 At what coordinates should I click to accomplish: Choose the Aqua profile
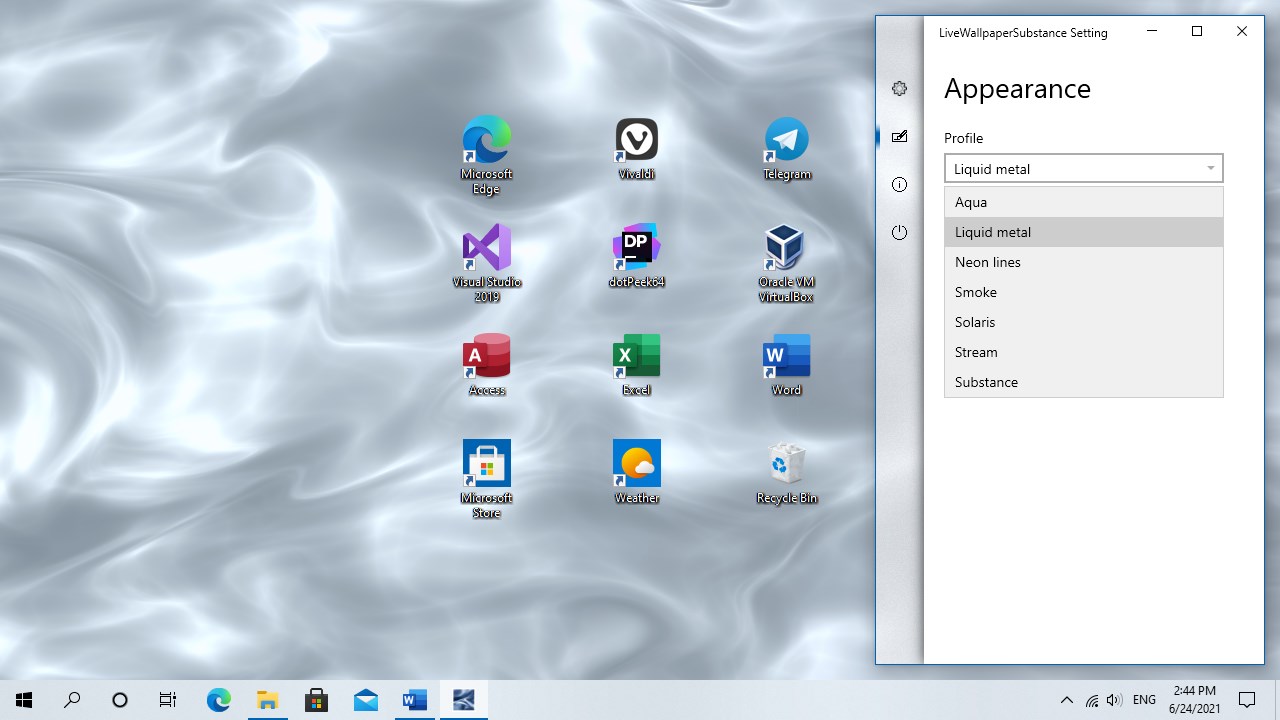click(x=1083, y=202)
